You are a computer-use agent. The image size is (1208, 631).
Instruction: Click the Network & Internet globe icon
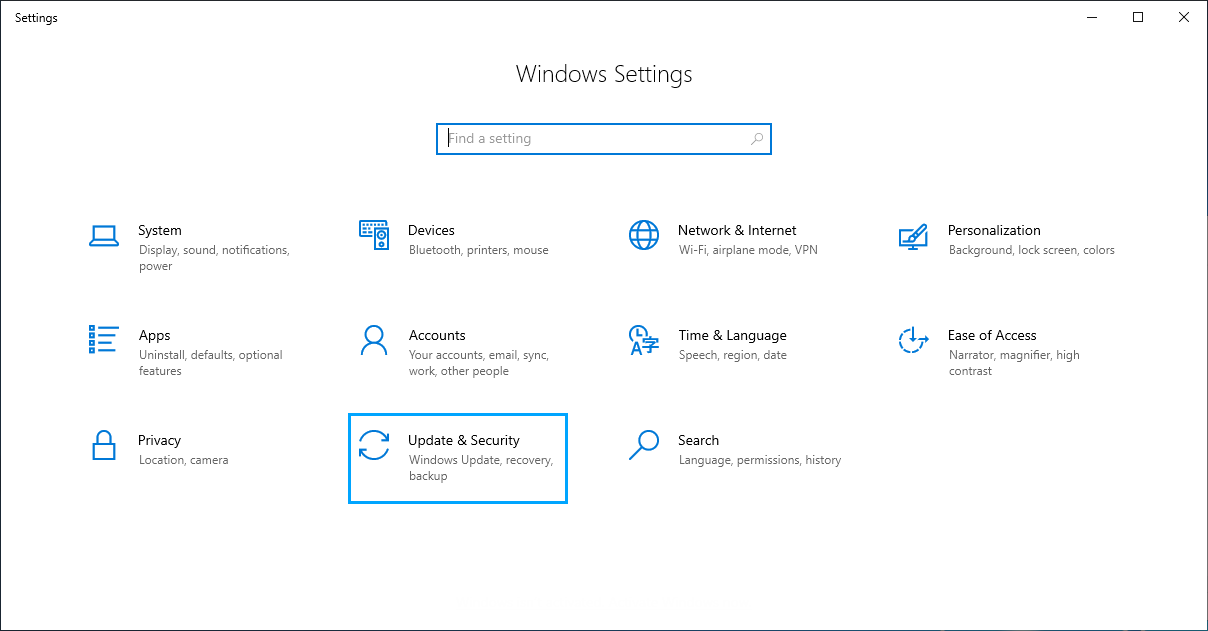pos(644,235)
